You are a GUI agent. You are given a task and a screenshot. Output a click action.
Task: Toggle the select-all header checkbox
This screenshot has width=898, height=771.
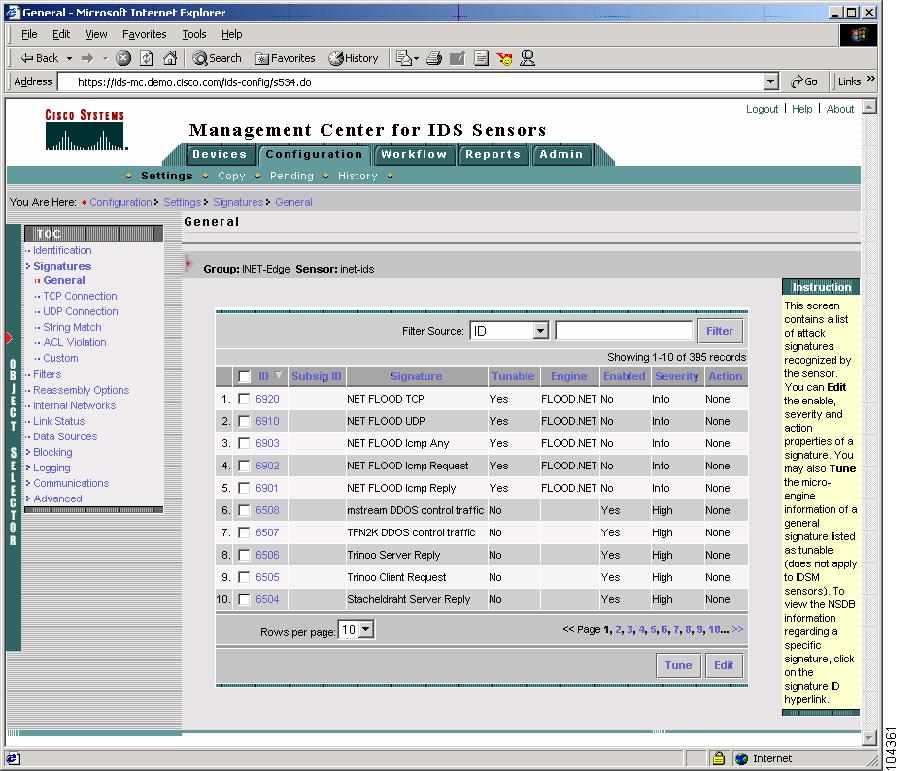coord(244,376)
